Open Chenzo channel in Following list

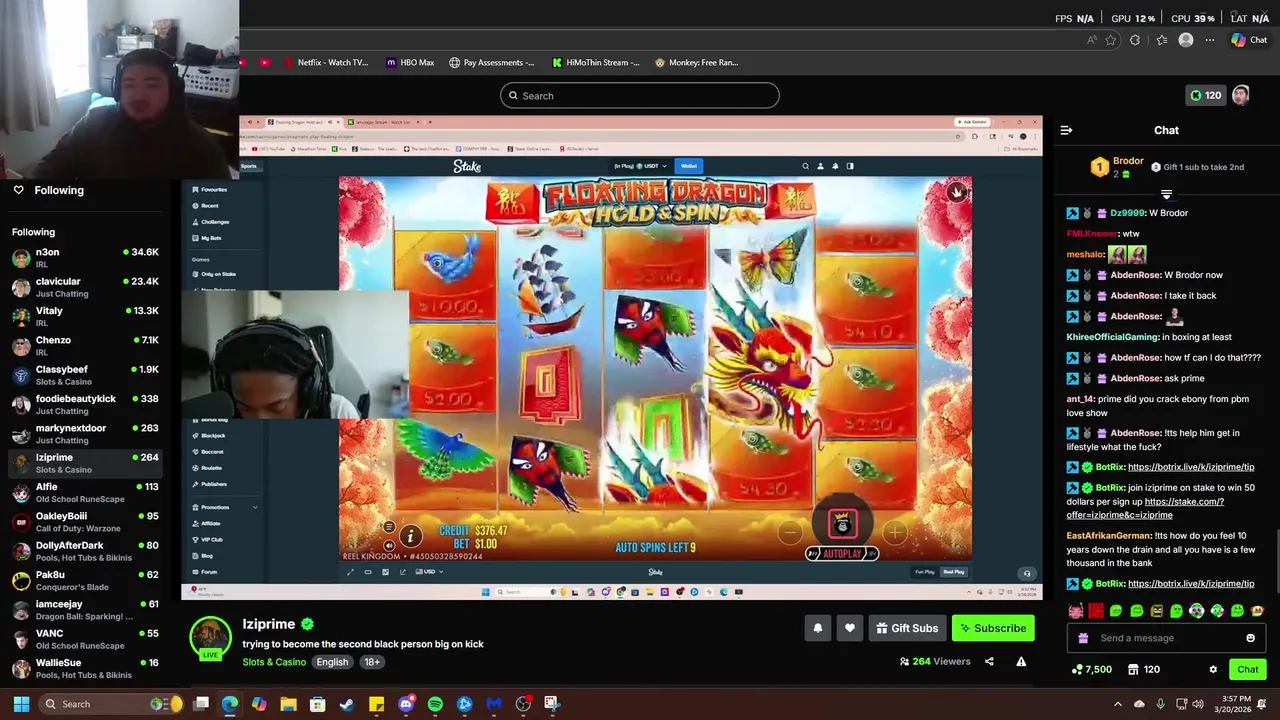tap(85, 345)
